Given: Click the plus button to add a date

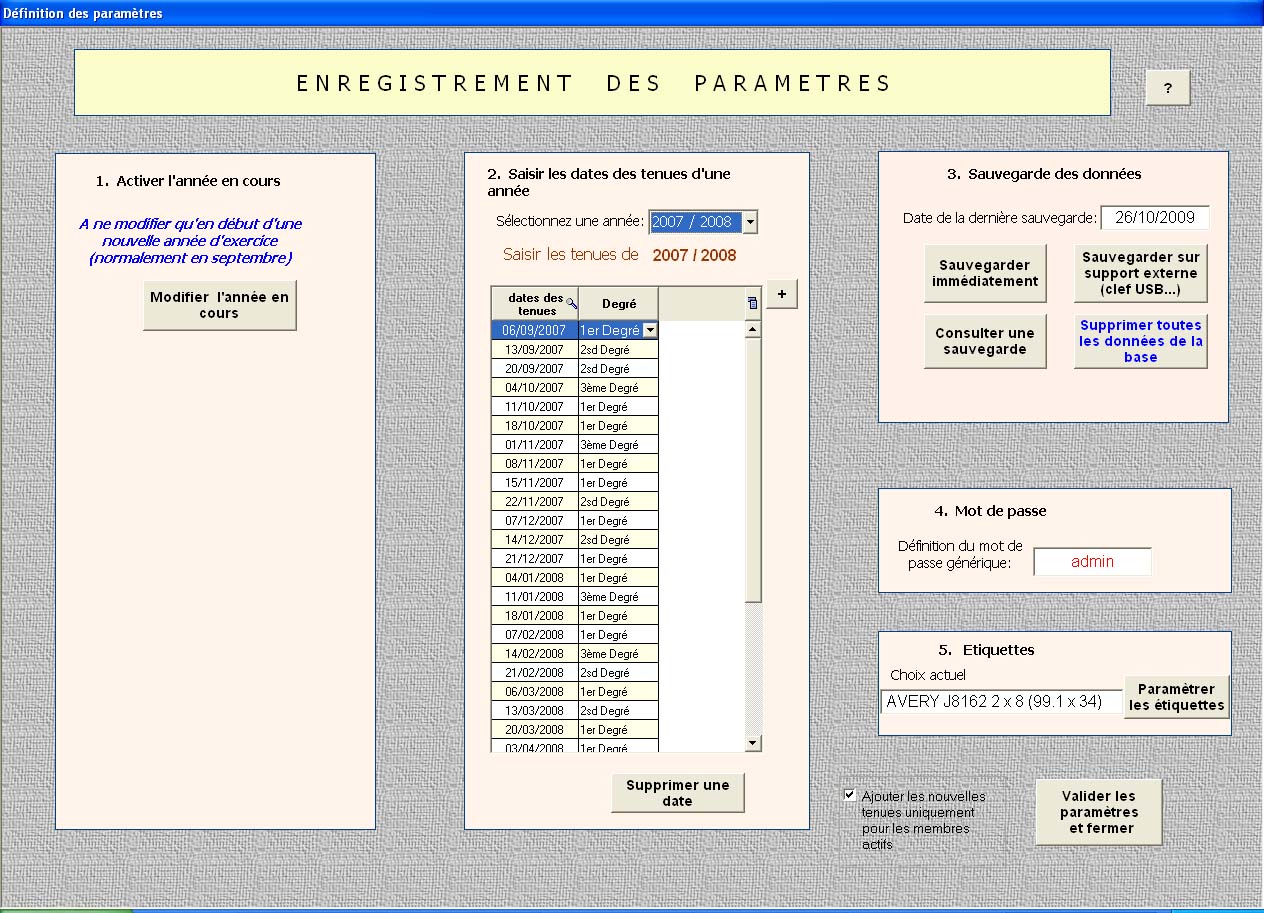Looking at the screenshot, I should tap(782, 294).
